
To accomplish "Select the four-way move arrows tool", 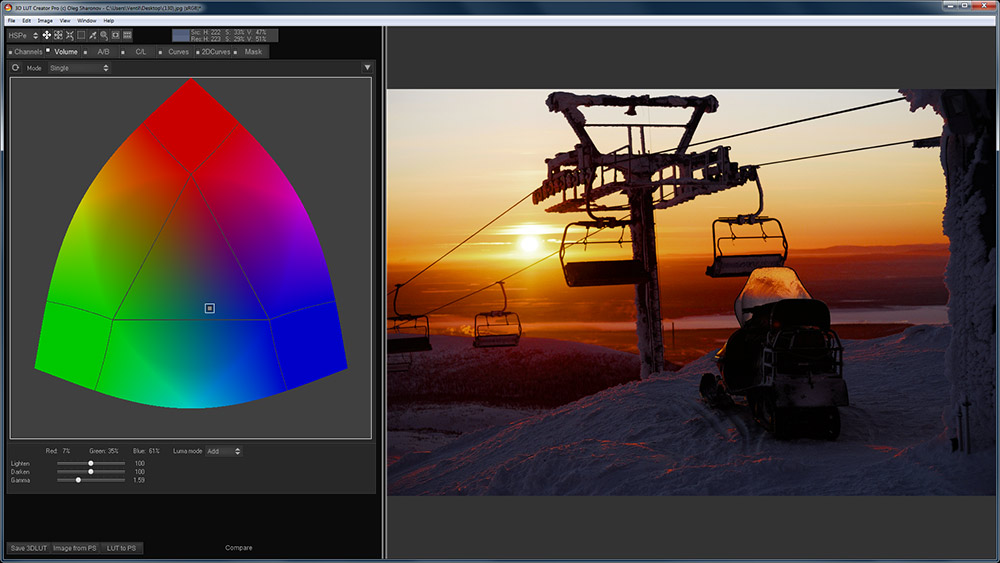I will [x=46, y=35].
